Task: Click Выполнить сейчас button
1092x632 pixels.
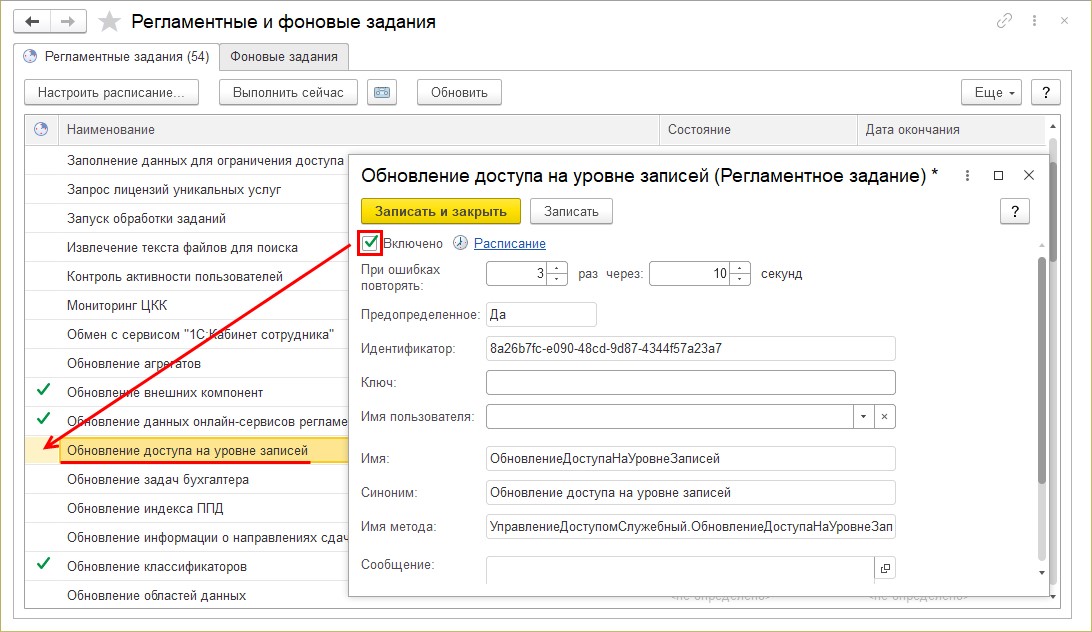Action: pyautogui.click(x=288, y=92)
